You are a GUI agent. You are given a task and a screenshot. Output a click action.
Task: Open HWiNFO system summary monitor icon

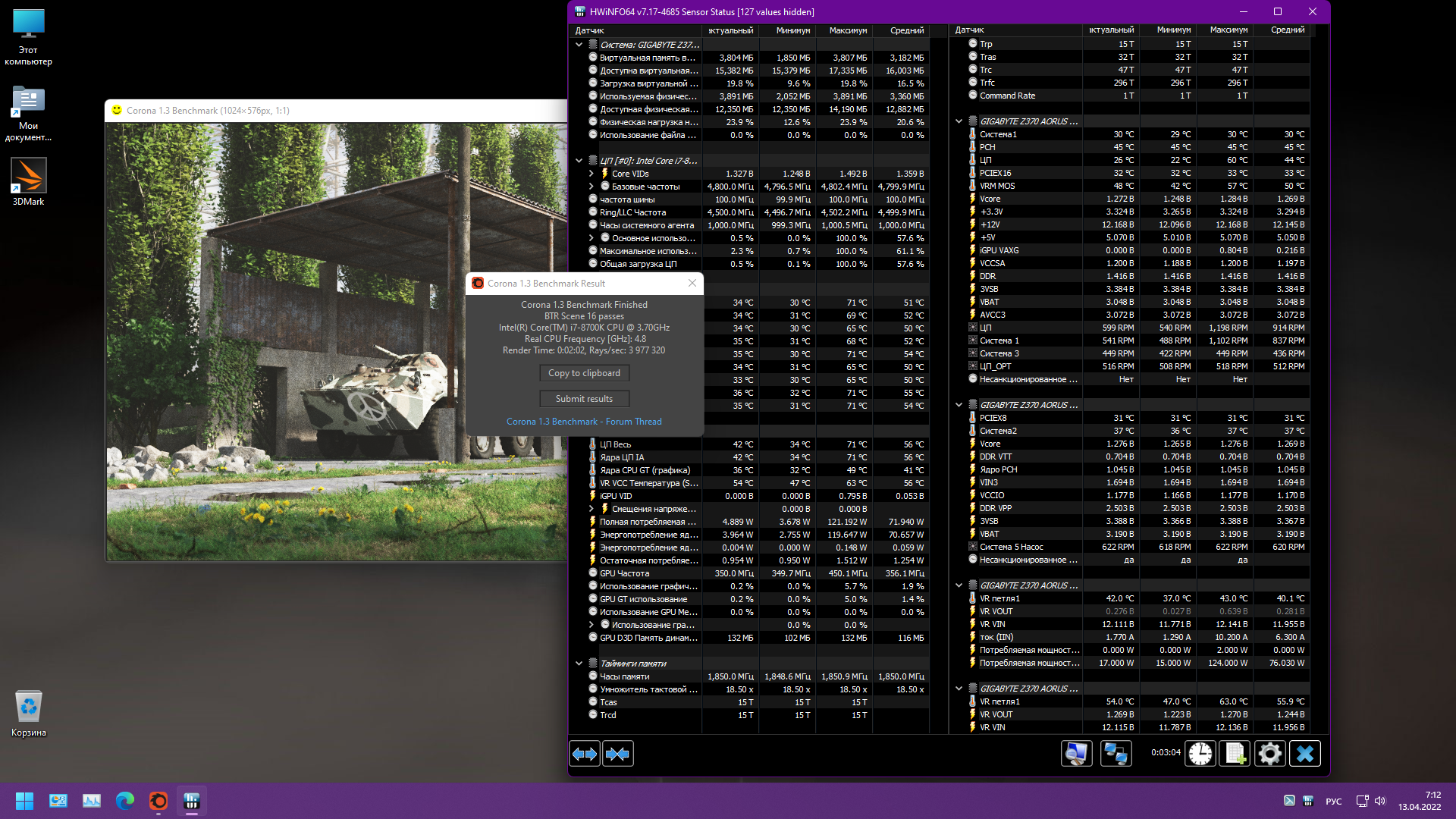[1076, 754]
